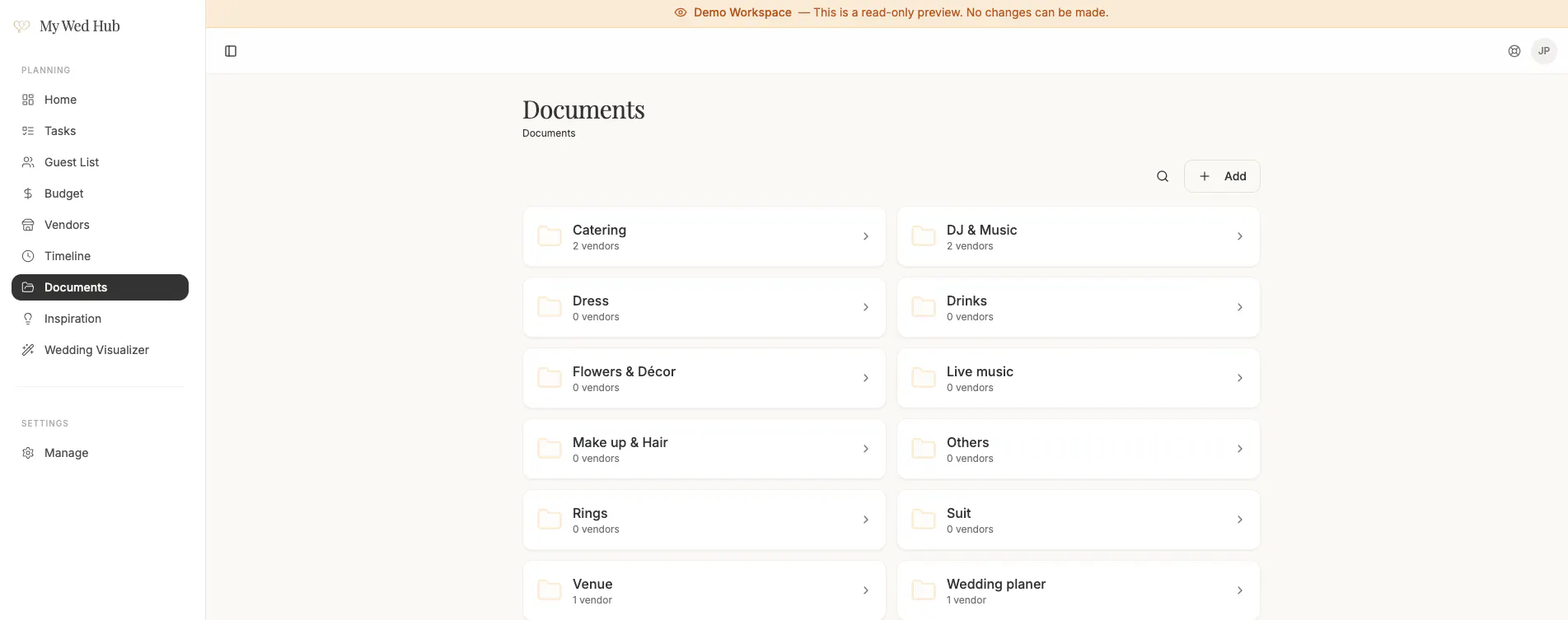Image resolution: width=1568 pixels, height=620 pixels.
Task: Click the Wedding Visualizer wand icon
Action: pyautogui.click(x=28, y=350)
